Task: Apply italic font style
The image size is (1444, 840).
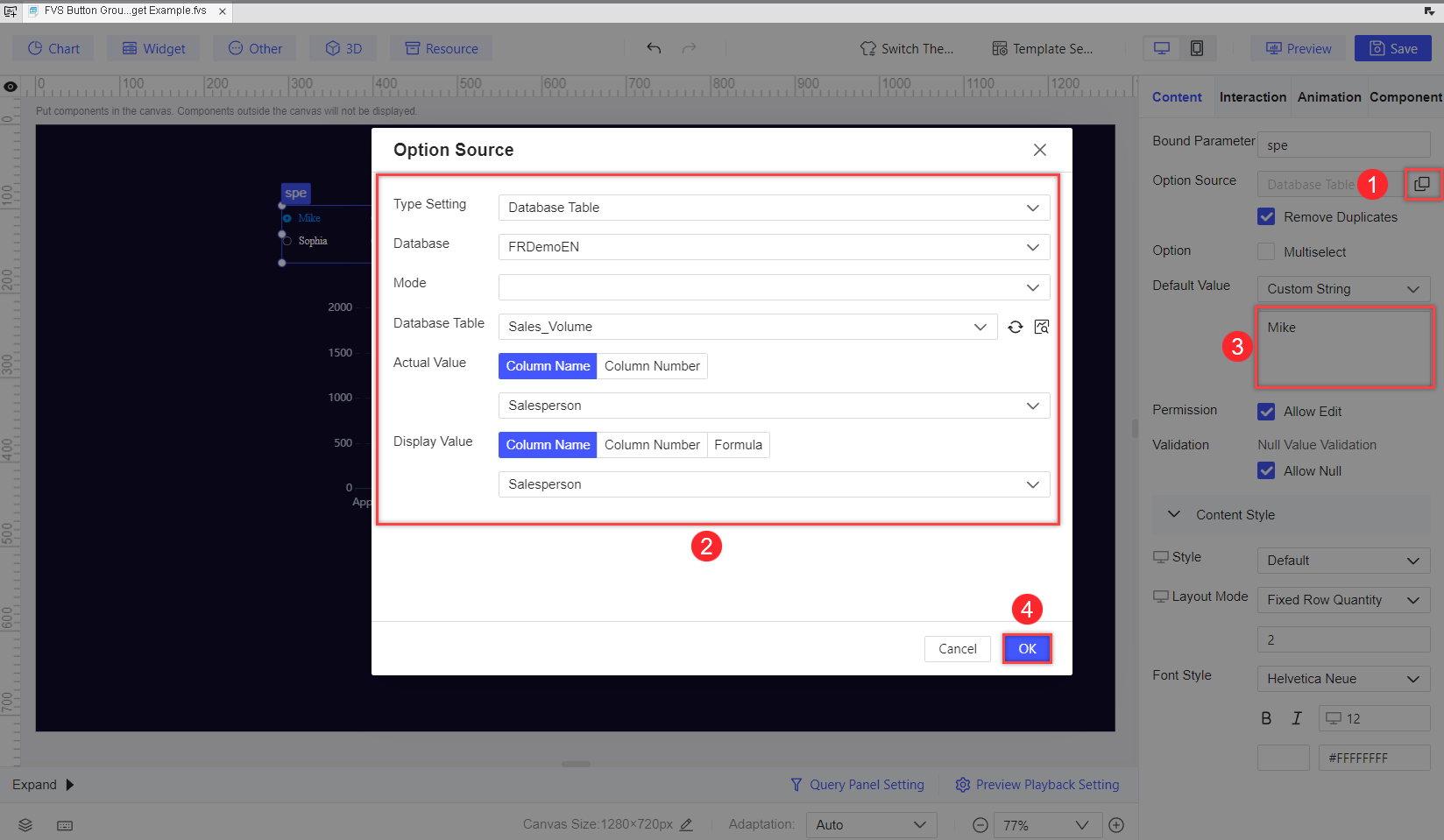Action: coord(1297,718)
